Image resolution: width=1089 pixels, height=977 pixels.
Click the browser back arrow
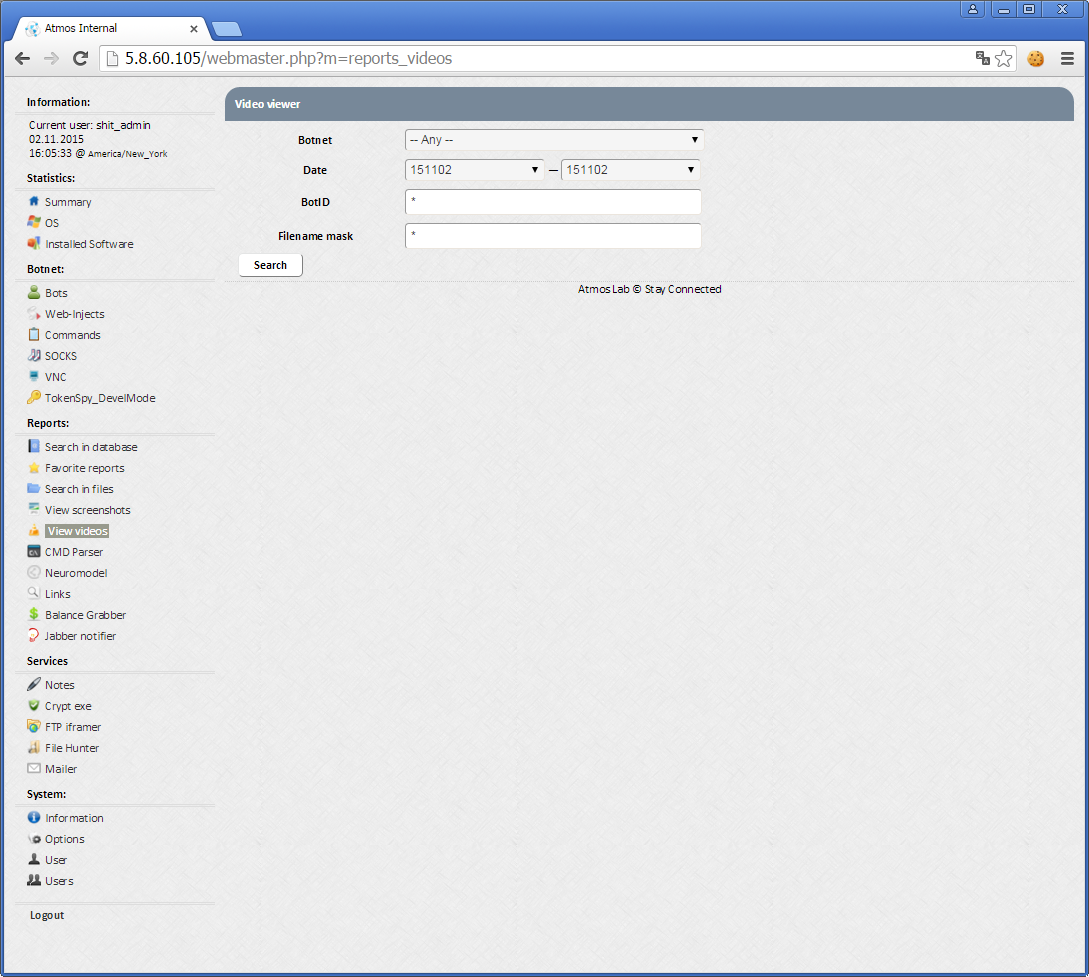tap(22, 58)
